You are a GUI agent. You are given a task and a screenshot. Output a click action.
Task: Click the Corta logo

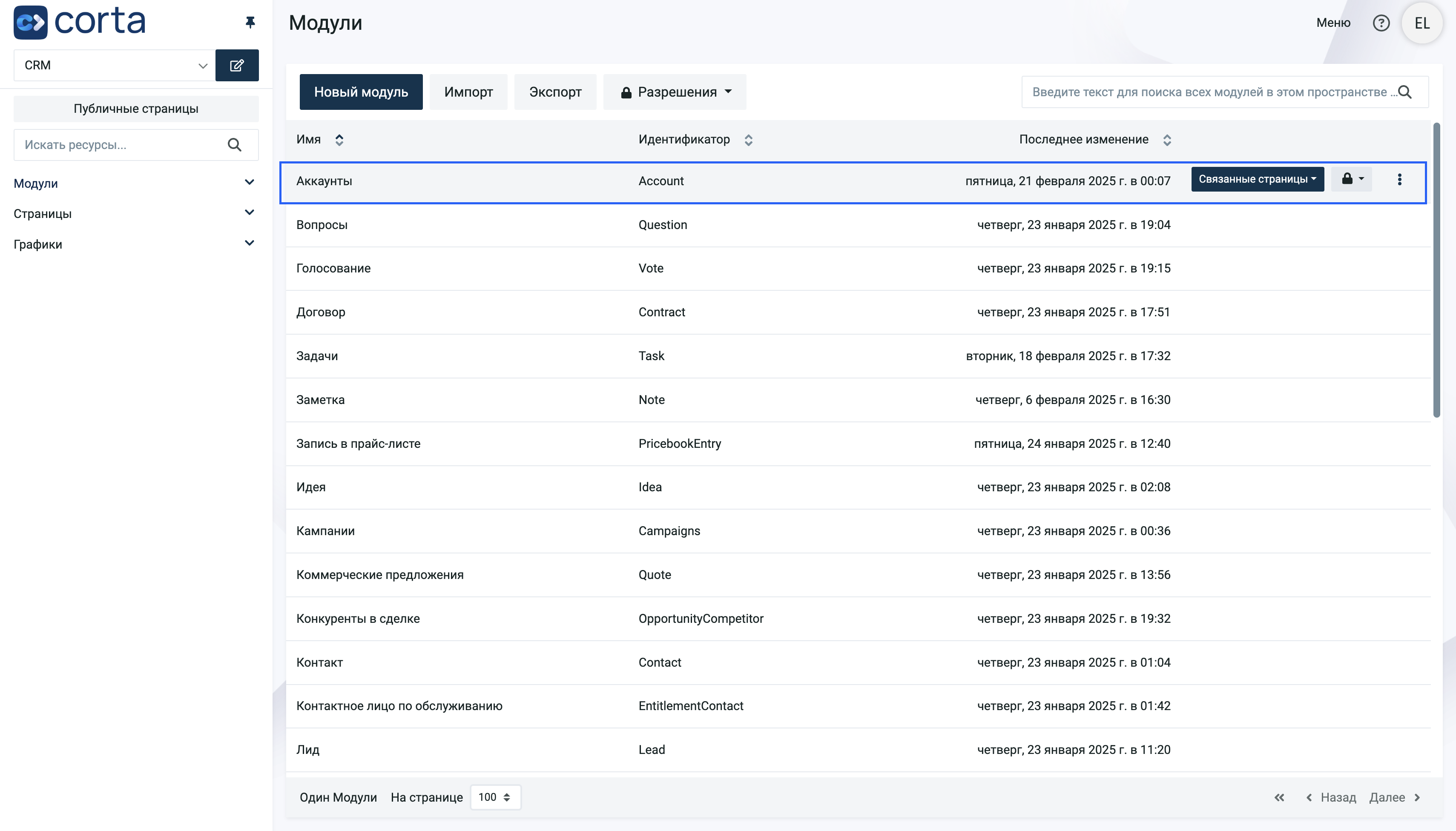(79, 22)
